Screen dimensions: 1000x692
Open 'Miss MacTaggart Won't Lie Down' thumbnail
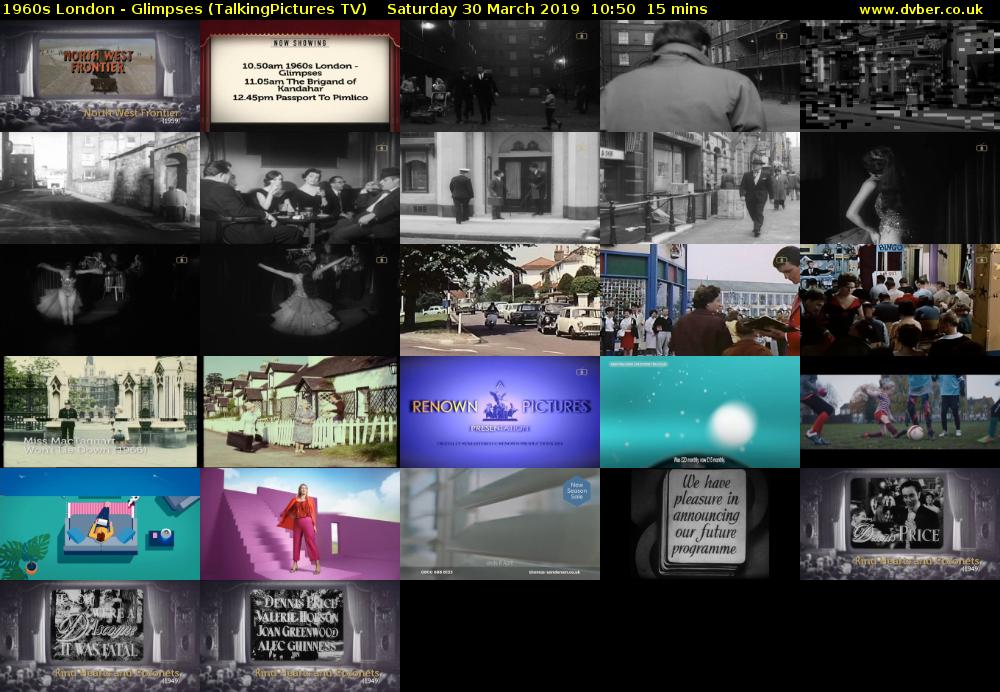99,412
